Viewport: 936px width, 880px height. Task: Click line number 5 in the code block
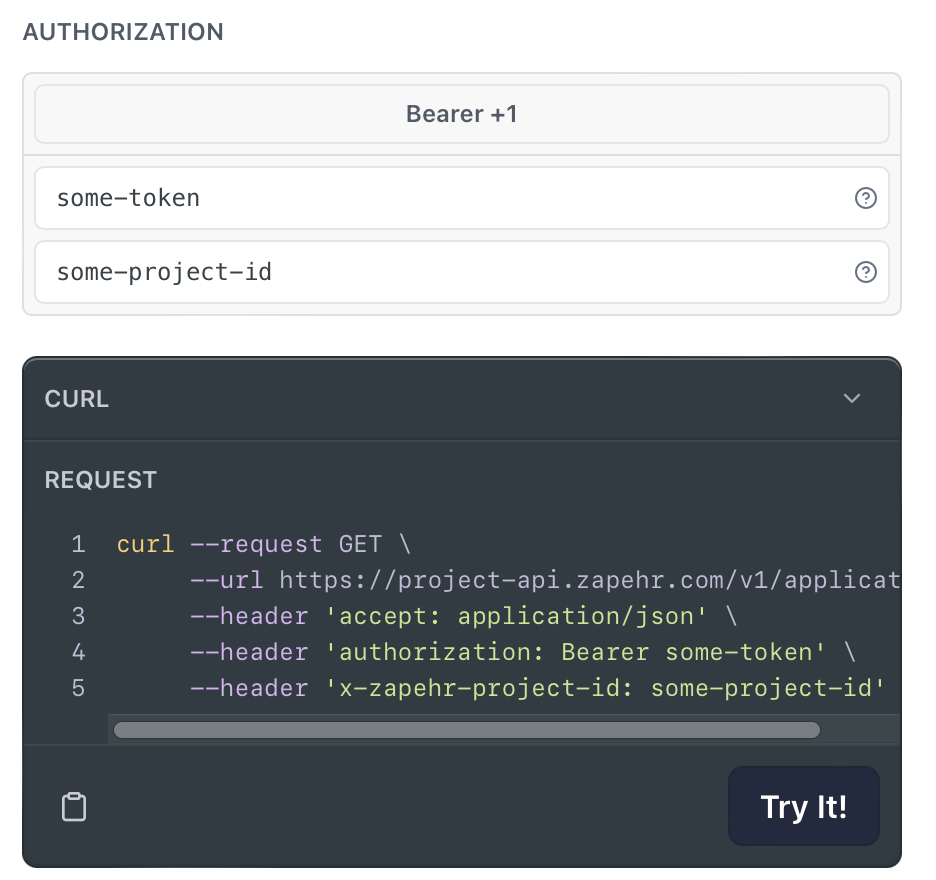78,688
